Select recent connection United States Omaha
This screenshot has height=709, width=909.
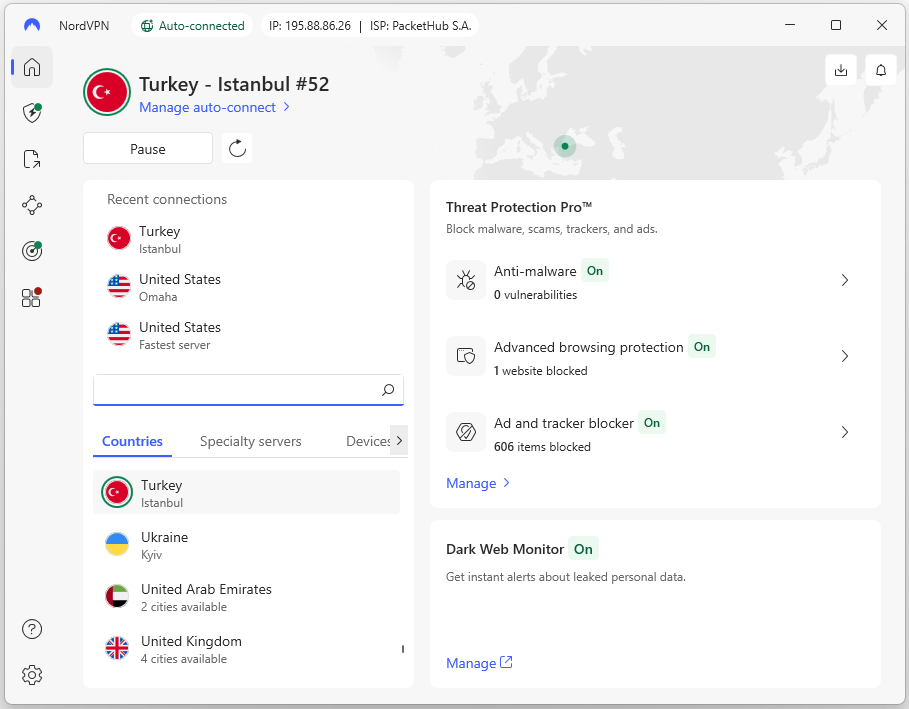coord(248,287)
